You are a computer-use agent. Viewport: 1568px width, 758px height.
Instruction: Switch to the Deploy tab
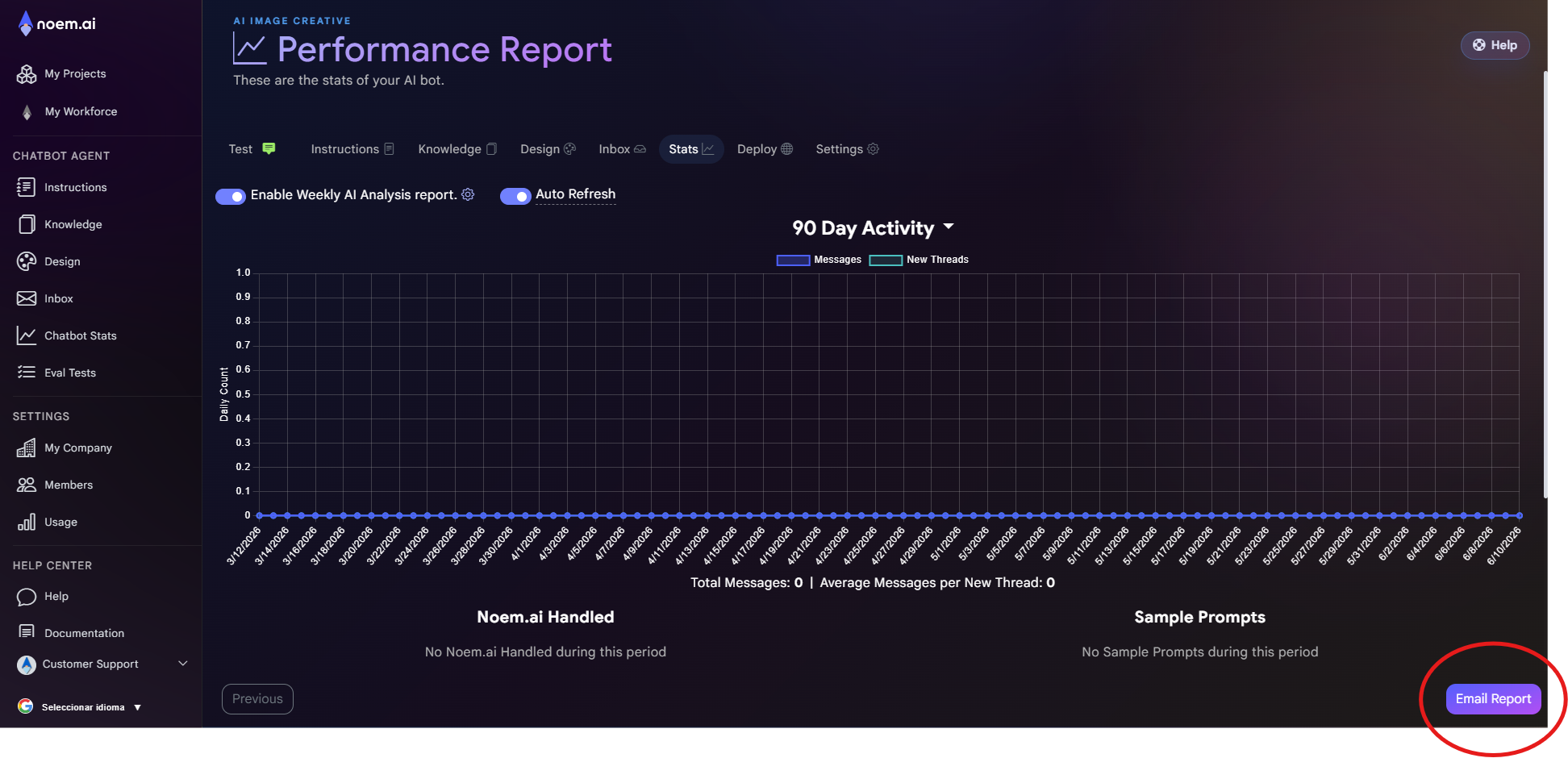(765, 149)
